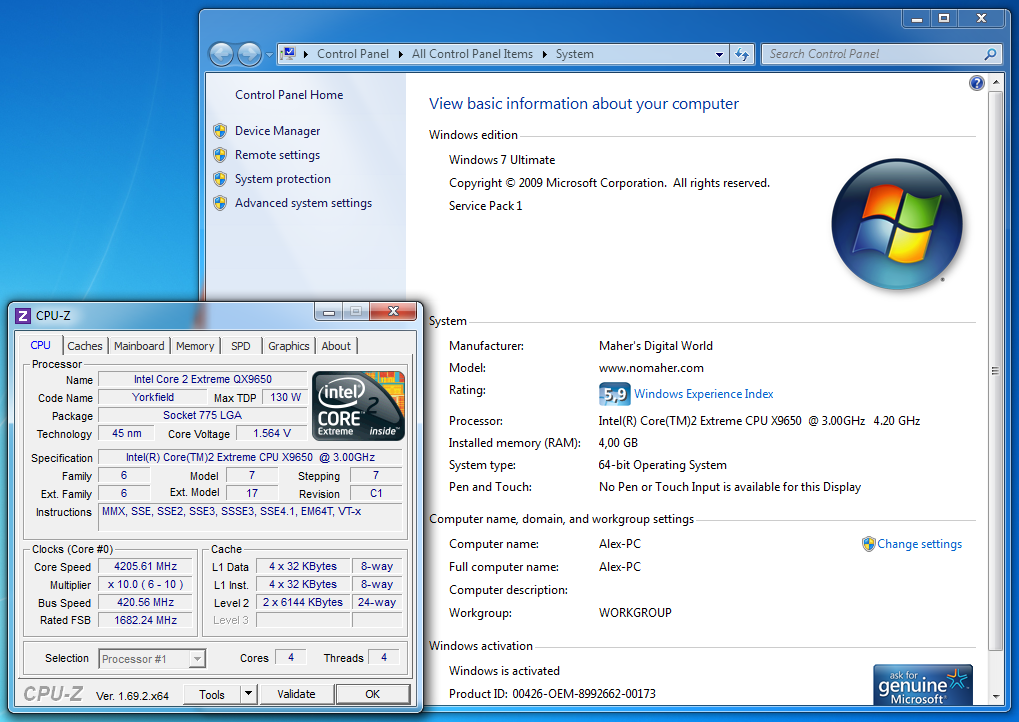This screenshot has height=722, width=1019.
Task: Click the CPU-Z title bar icon
Action: click(23, 316)
